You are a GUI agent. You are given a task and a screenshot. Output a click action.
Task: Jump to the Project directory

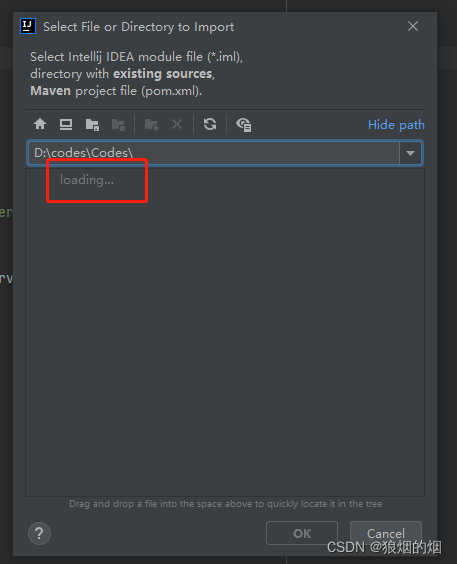pyautogui.click(x=92, y=124)
